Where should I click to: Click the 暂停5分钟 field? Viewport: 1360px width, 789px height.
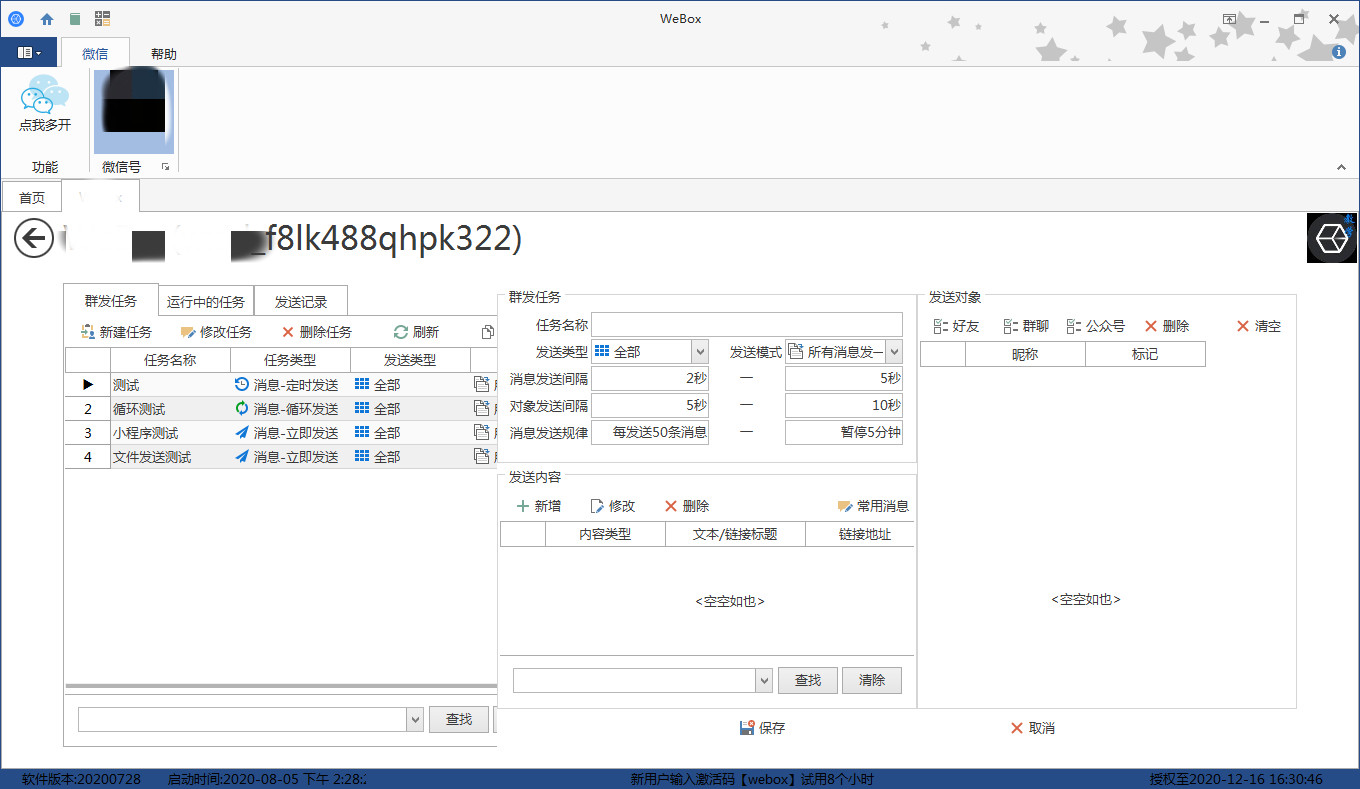pyautogui.click(x=844, y=432)
